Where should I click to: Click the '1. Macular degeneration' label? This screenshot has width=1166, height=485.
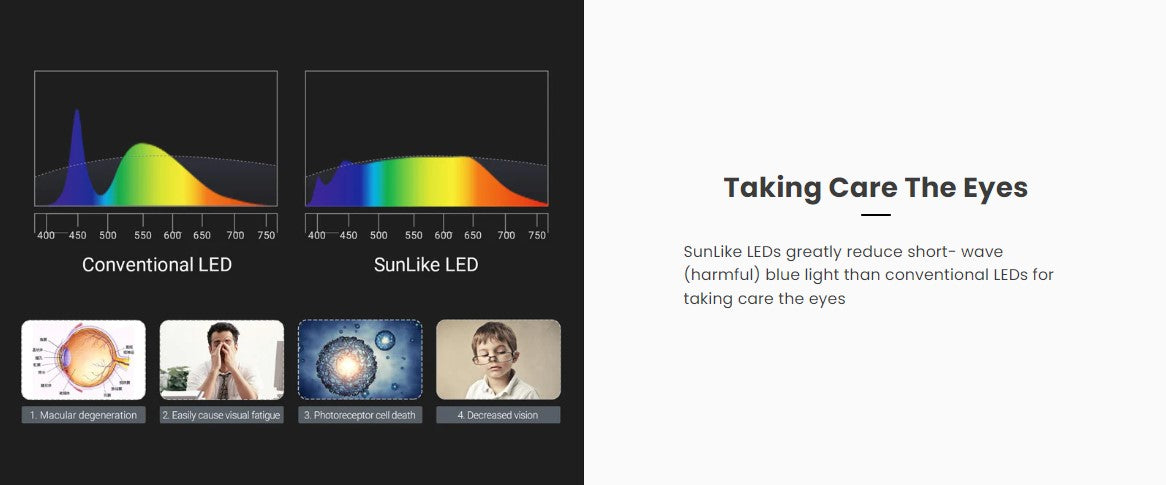click(83, 415)
